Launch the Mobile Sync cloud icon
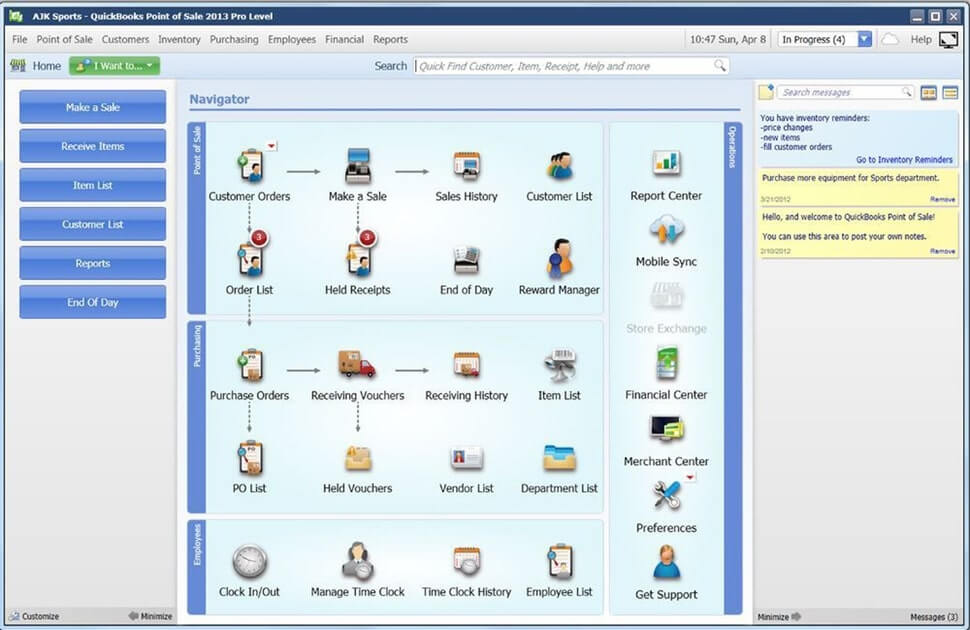Viewport: 970px width, 630px height. pos(666,230)
